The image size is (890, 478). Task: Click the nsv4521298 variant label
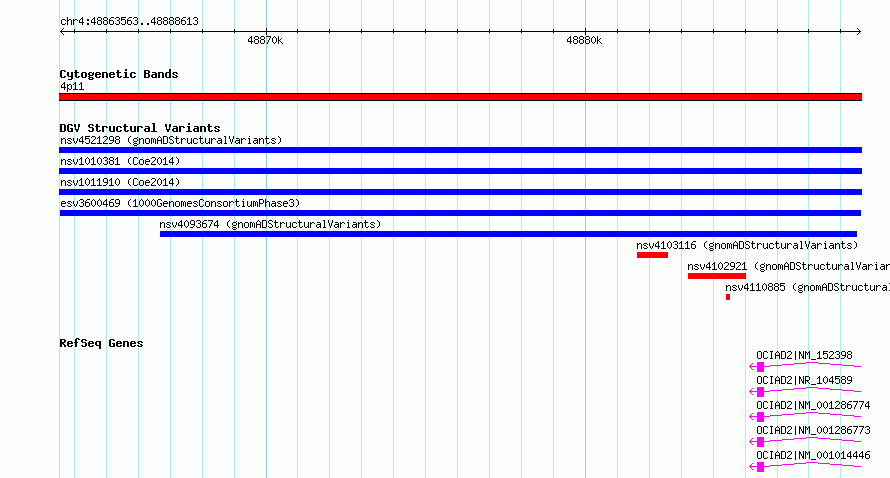[x=171, y=140]
